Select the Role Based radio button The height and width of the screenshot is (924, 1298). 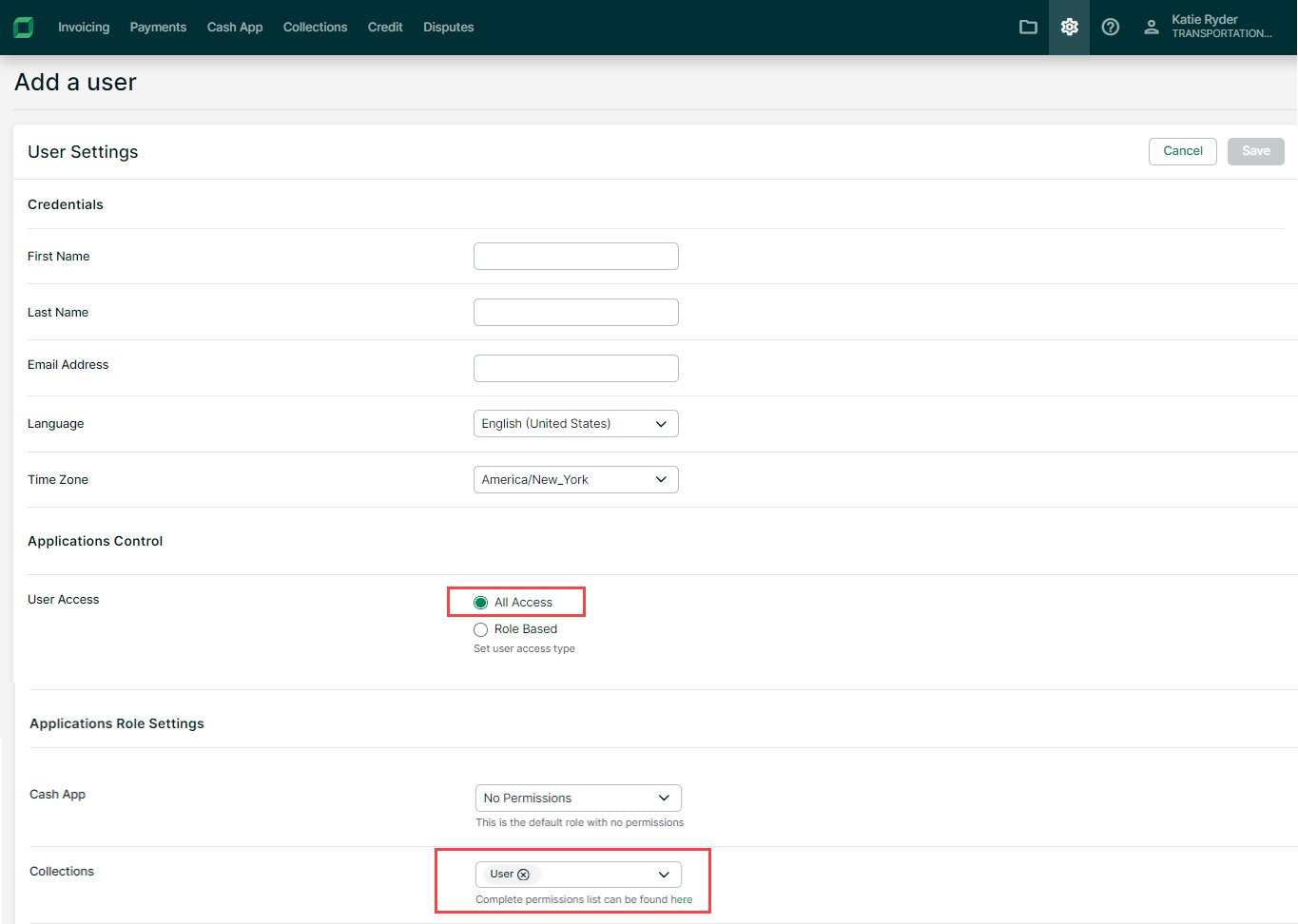pos(481,629)
